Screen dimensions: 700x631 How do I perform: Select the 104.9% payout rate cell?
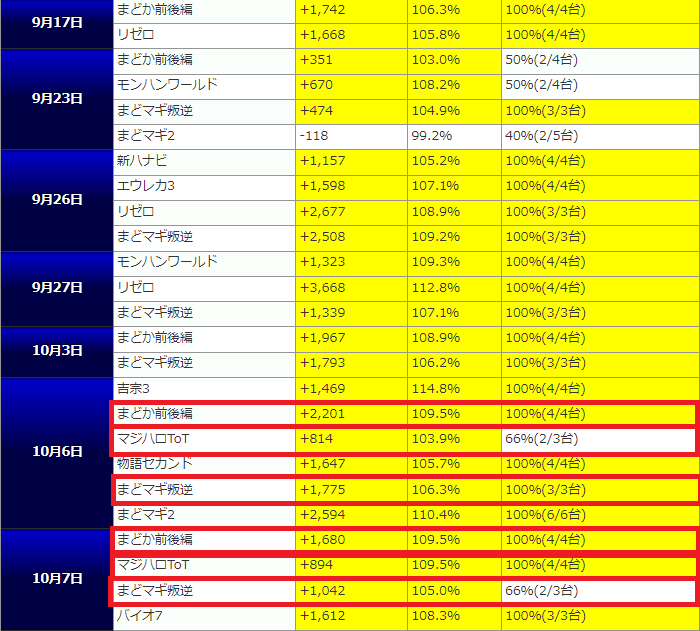coord(454,111)
